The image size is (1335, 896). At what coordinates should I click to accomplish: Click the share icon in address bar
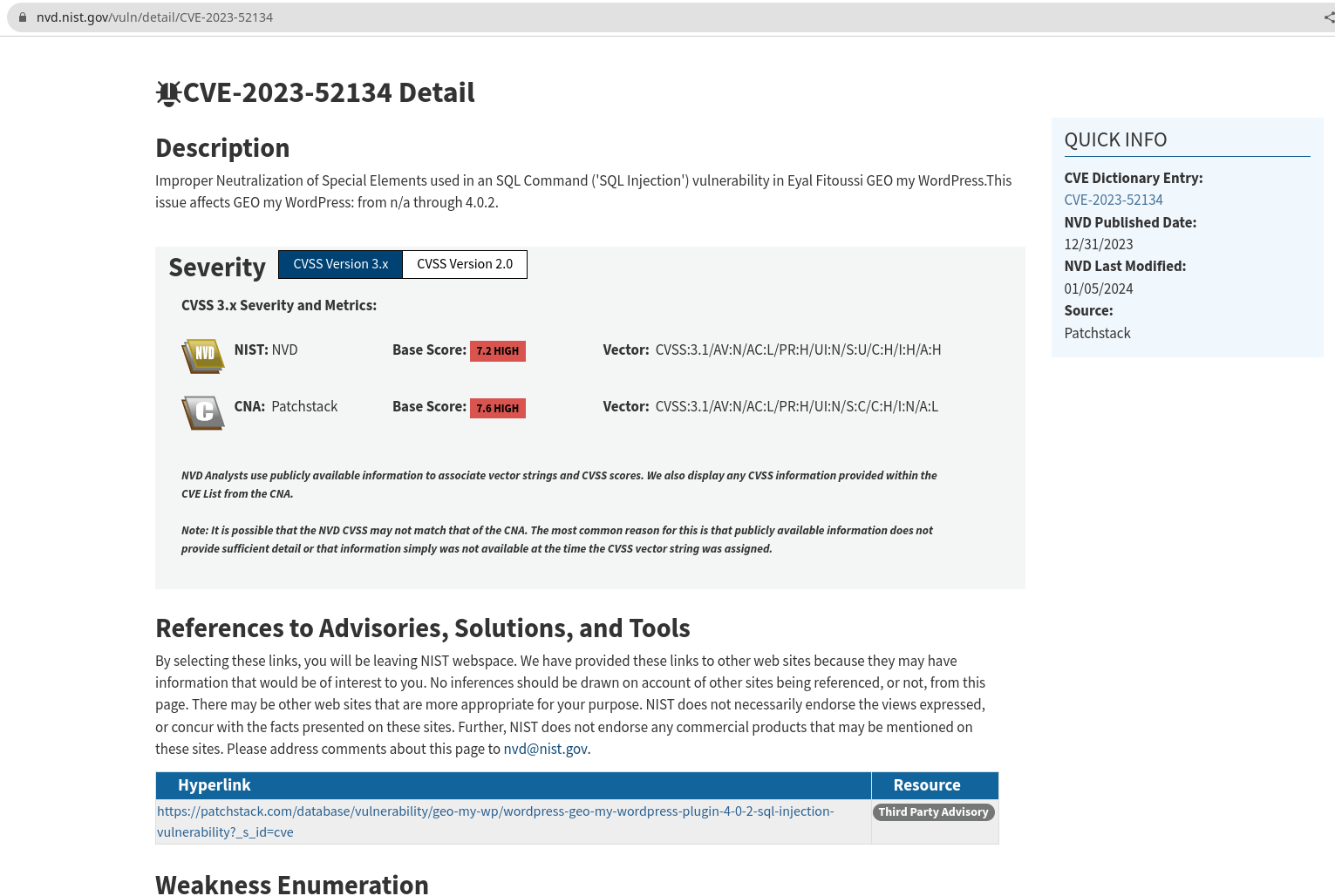[x=1328, y=17]
